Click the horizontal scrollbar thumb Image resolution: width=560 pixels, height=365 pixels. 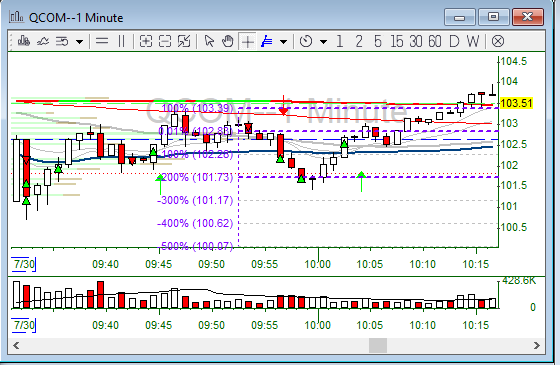[x=378, y=345]
